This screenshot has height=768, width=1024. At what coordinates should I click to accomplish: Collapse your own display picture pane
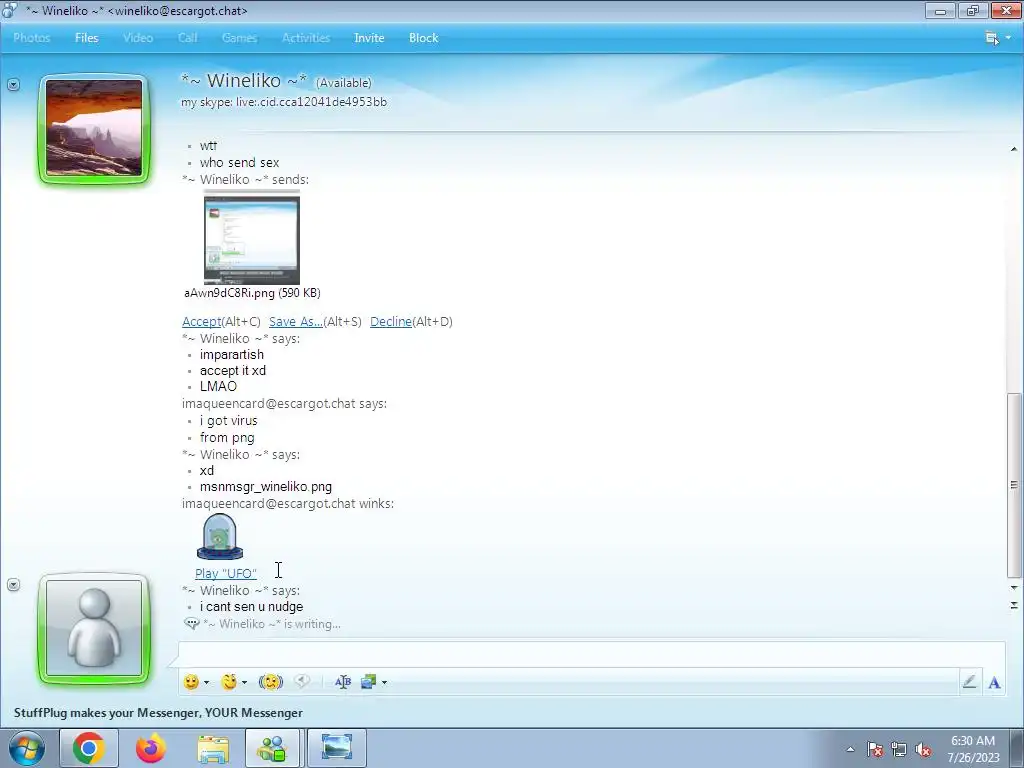coord(13,584)
